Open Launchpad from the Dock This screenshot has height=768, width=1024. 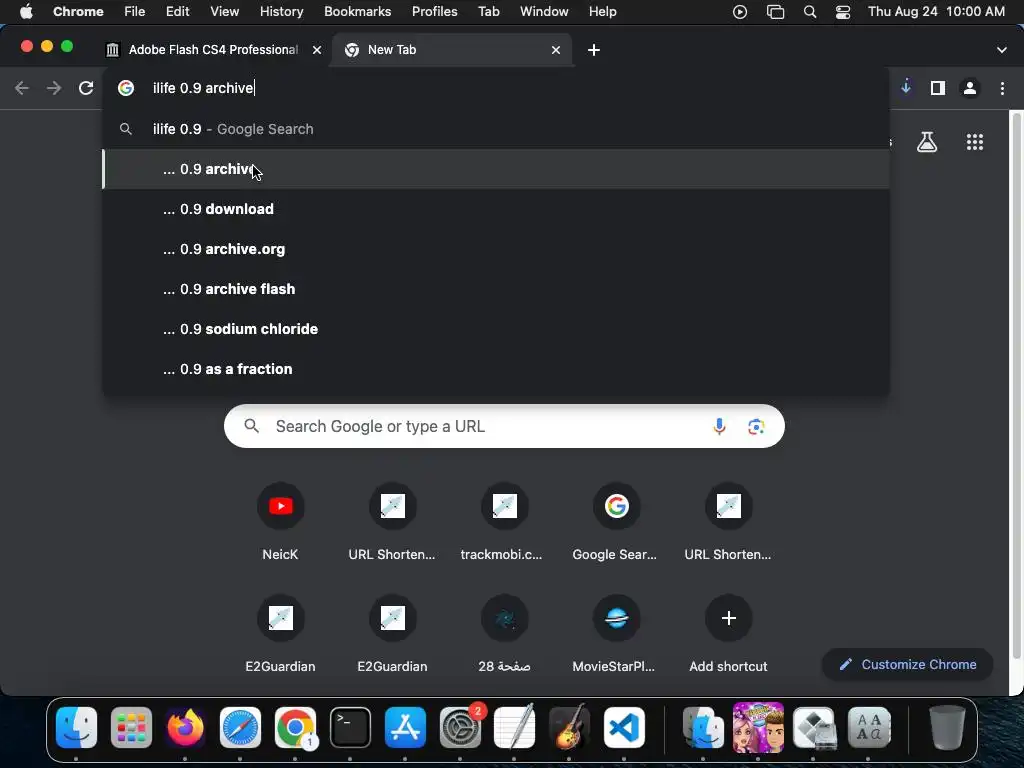(x=131, y=728)
